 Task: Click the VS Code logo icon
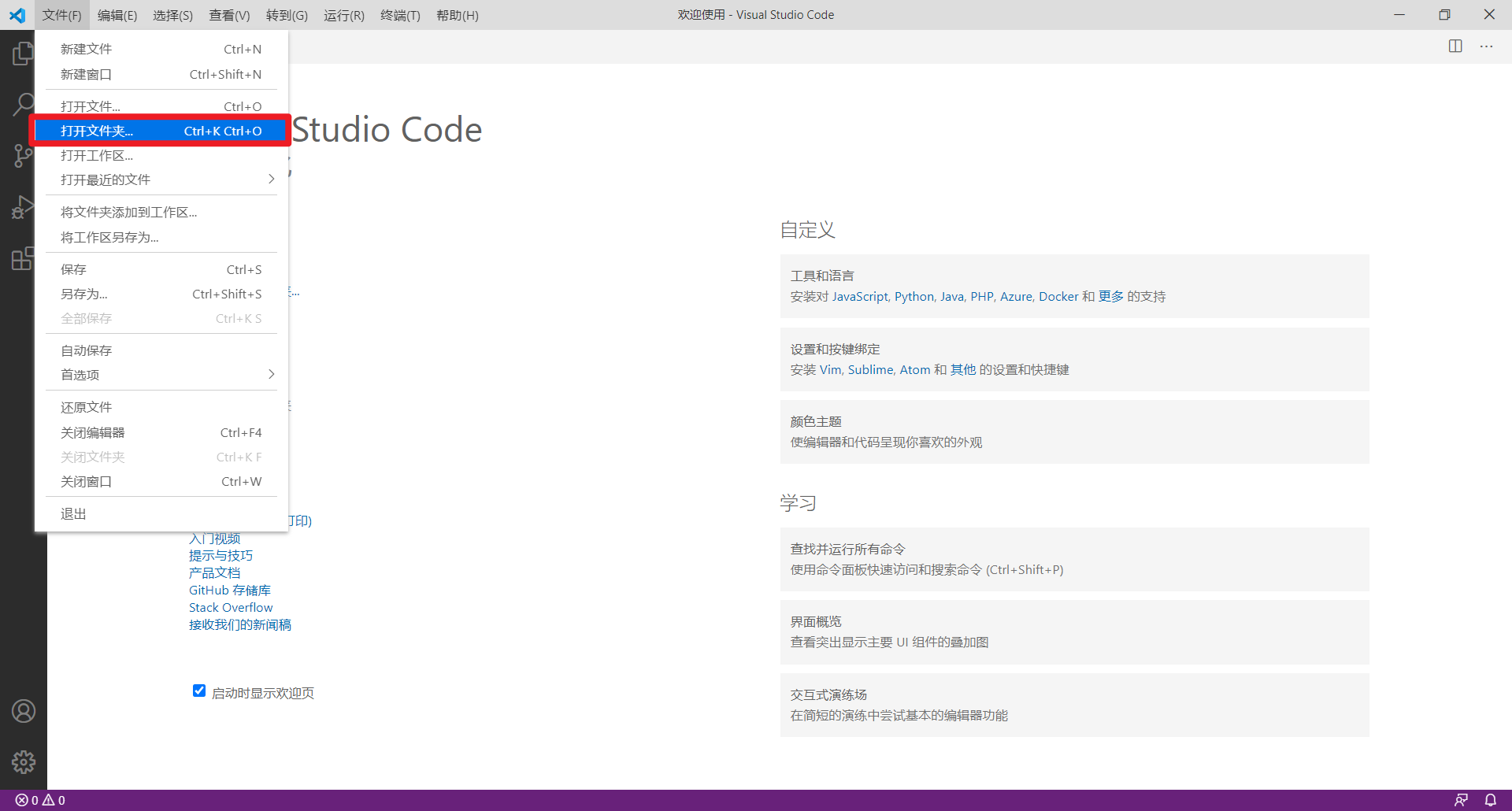(17, 15)
